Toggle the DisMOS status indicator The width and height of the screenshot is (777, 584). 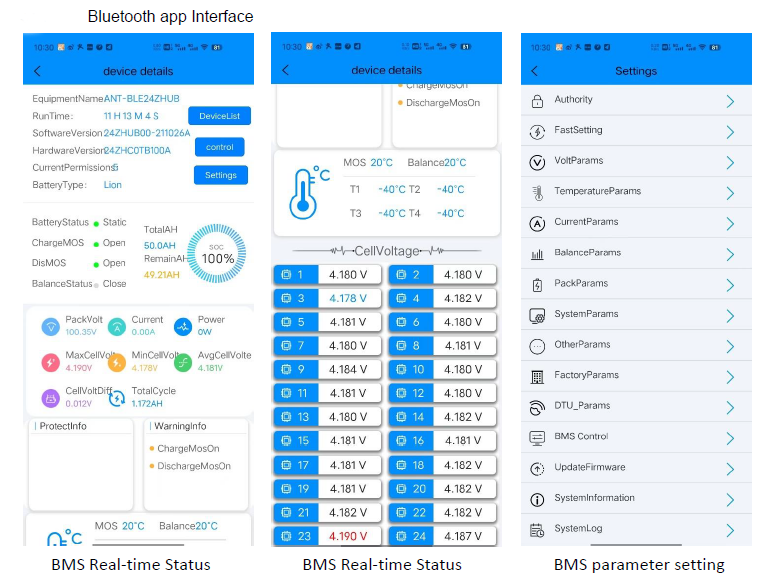tap(96, 265)
